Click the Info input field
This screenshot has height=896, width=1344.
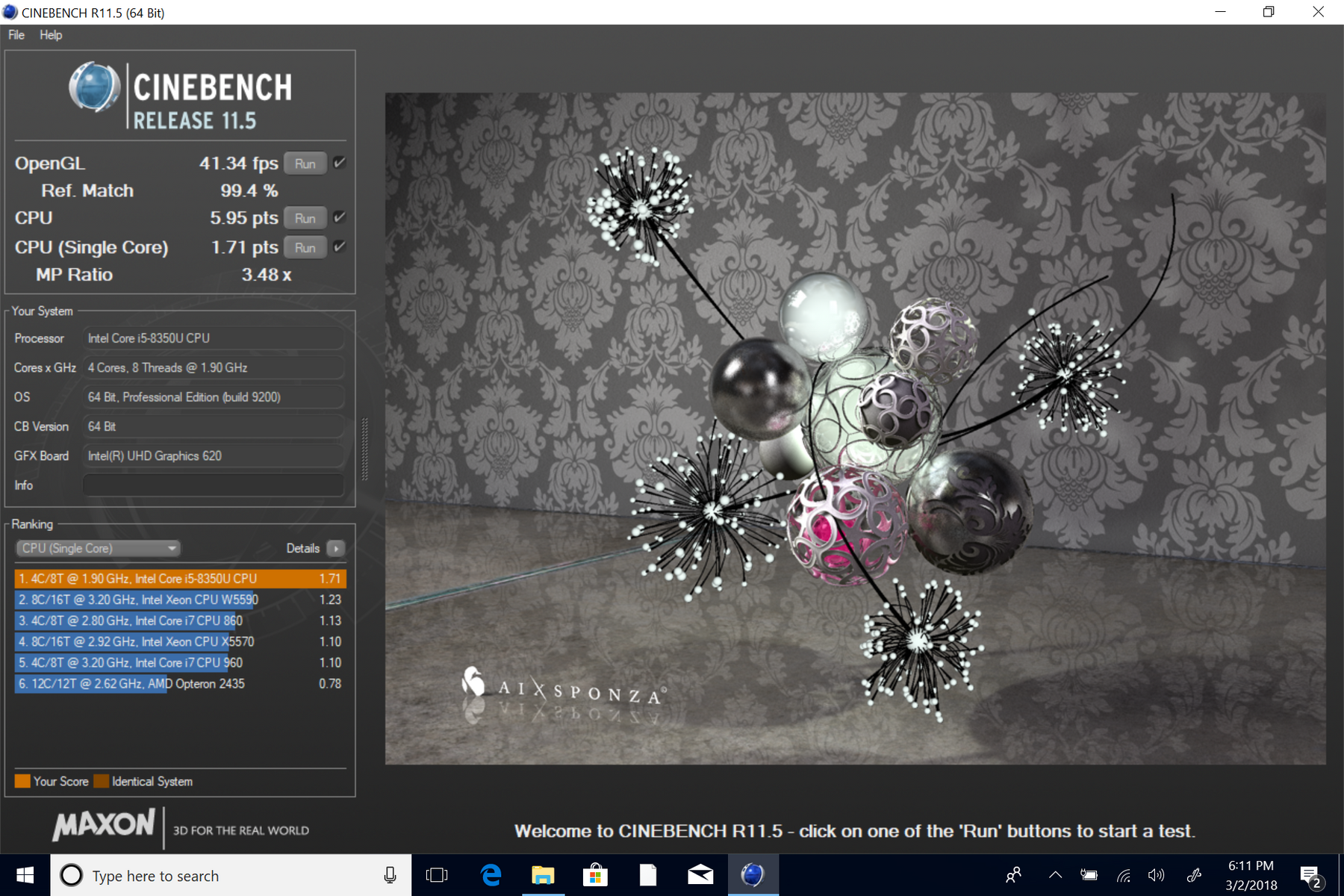pyautogui.click(x=214, y=485)
